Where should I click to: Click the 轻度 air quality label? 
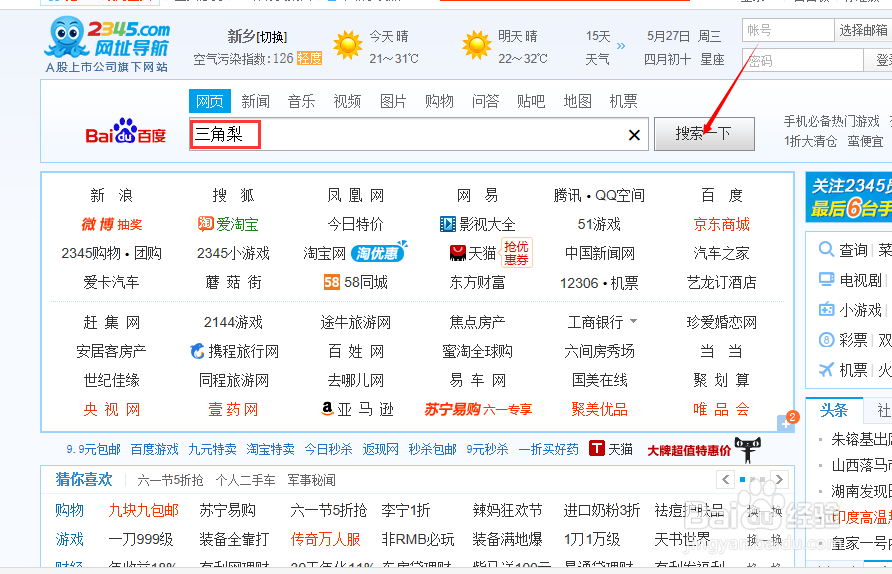point(309,58)
